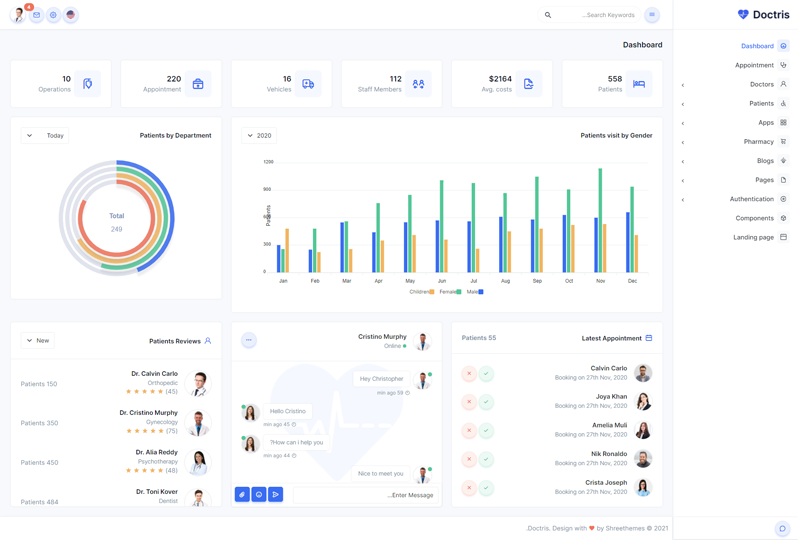Open the emoji picker in chat
Image resolution: width=798 pixels, height=540 pixels.
259,494
